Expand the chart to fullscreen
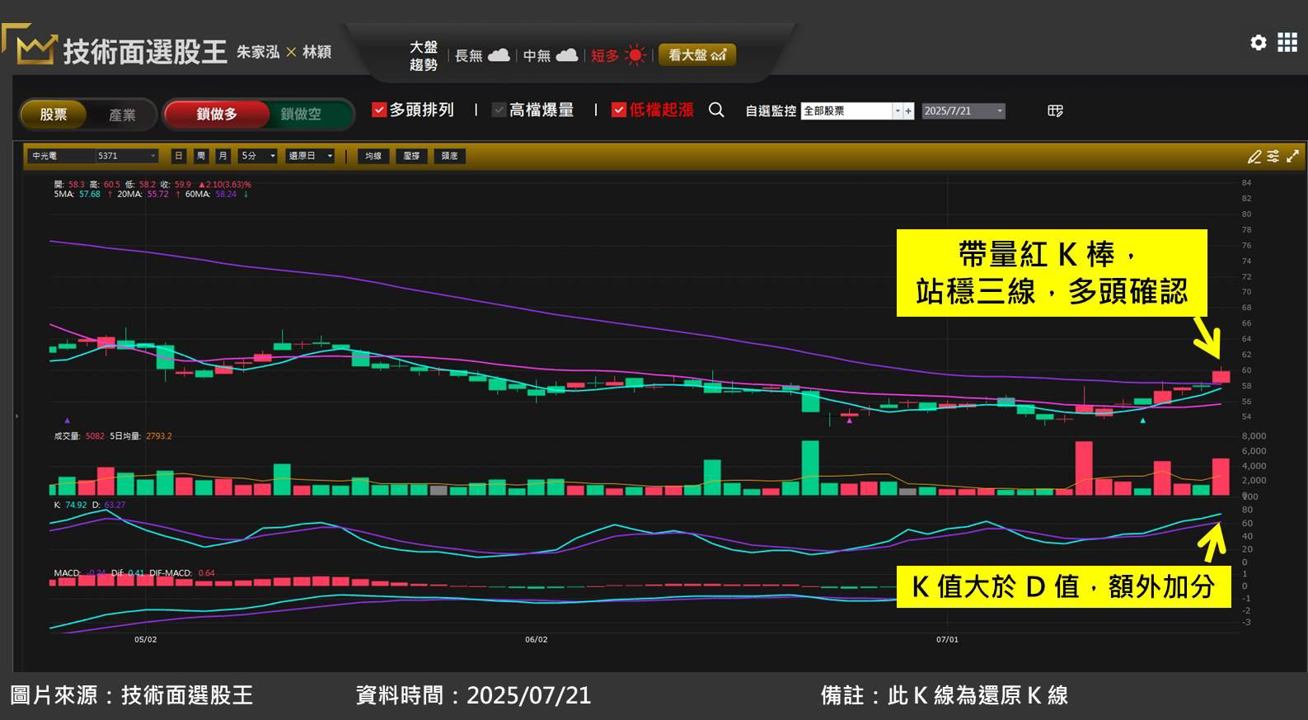Image resolution: width=1308 pixels, height=720 pixels. point(1293,156)
